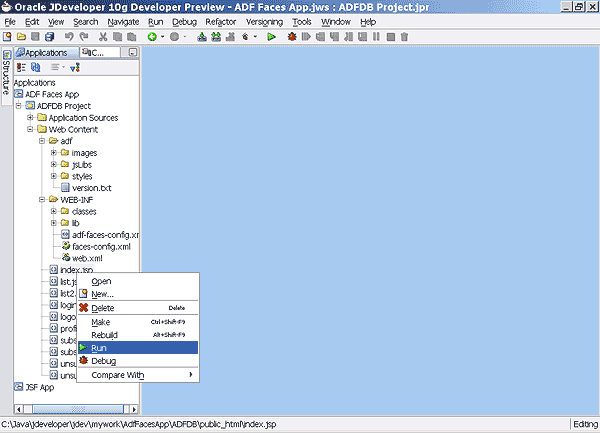Viewport: 600px width, 433px height.
Task: Click the navigator horizontal scrollbar left arrow
Action: tap(18, 409)
